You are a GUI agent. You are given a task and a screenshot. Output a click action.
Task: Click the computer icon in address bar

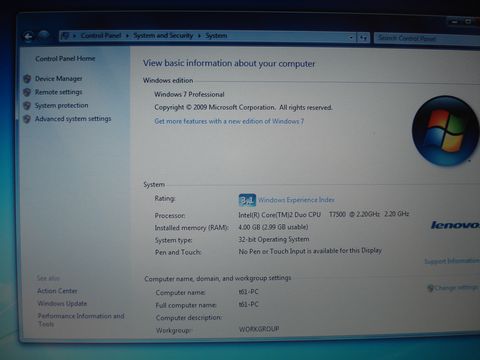(65, 35)
